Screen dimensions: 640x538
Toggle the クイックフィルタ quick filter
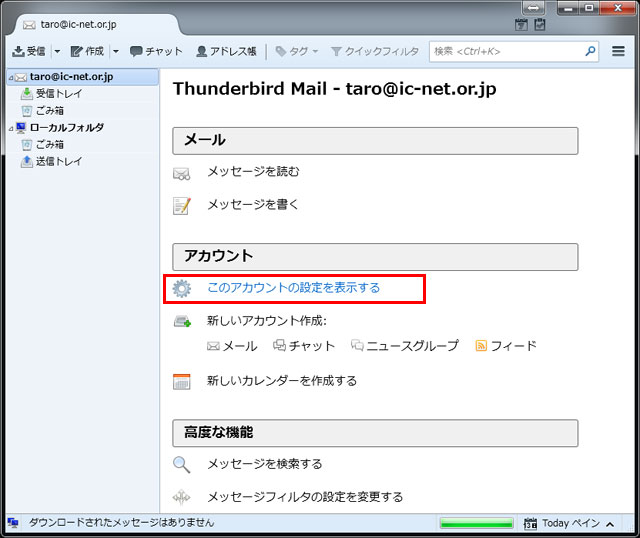[375, 51]
